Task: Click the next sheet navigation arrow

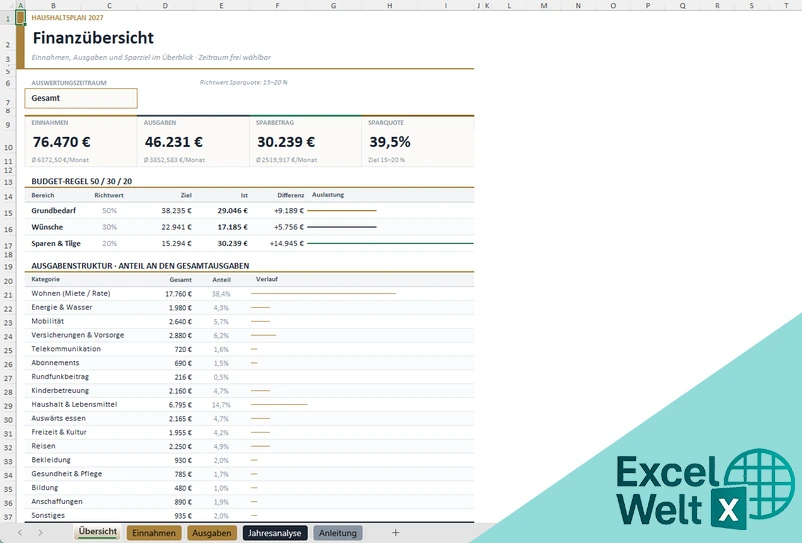Action: tap(40, 533)
